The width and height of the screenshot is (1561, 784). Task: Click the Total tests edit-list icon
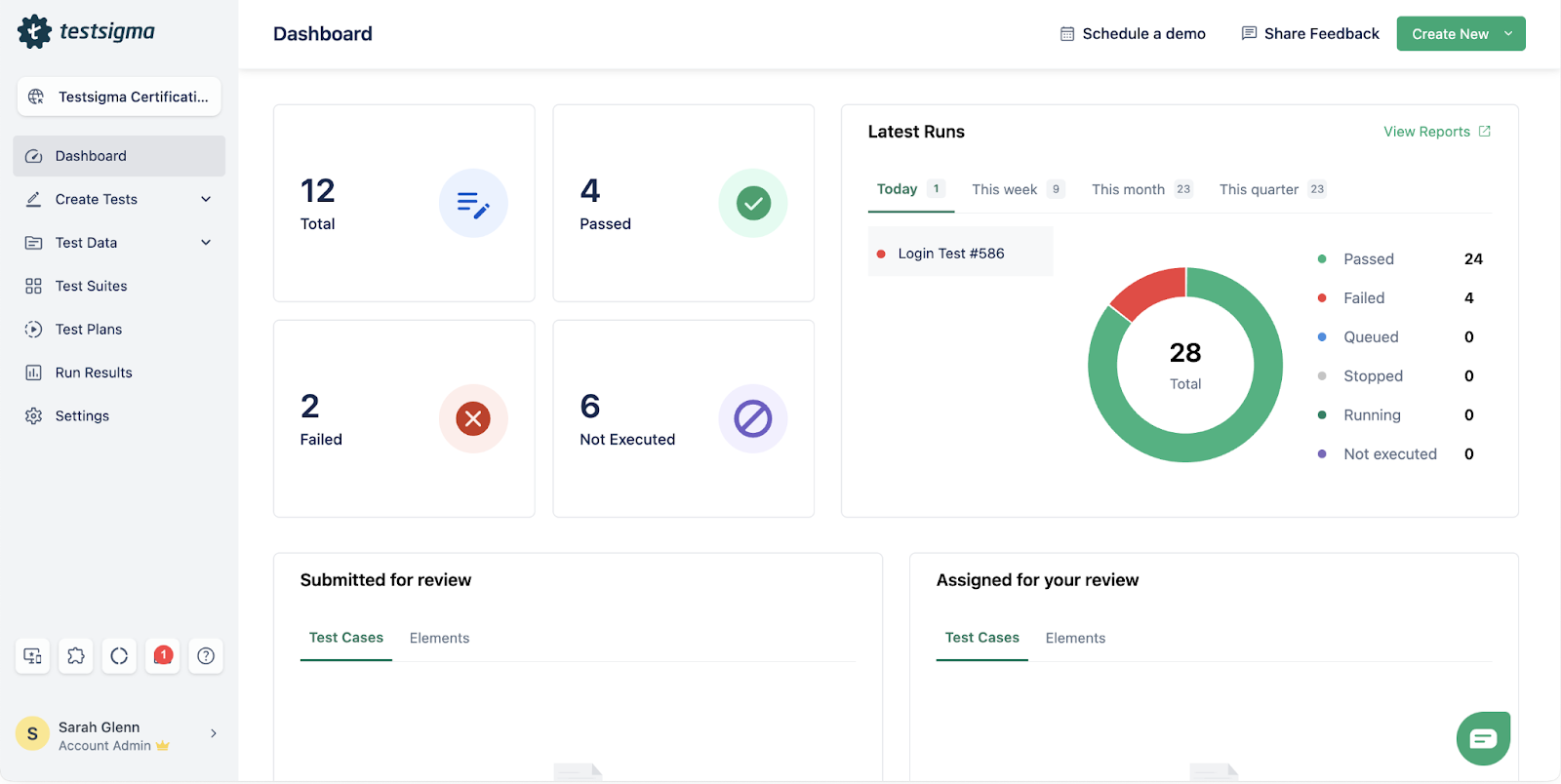[x=473, y=204]
